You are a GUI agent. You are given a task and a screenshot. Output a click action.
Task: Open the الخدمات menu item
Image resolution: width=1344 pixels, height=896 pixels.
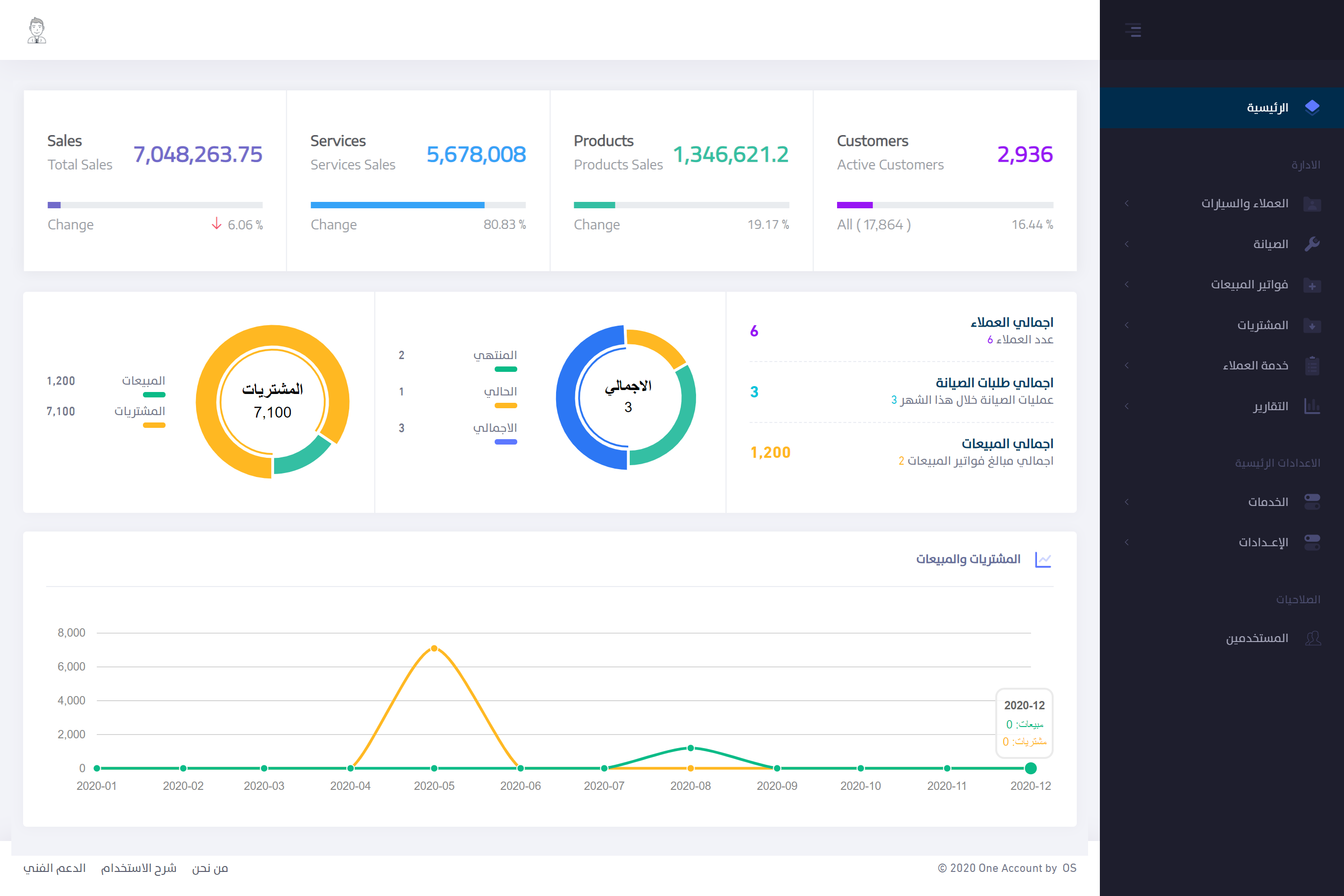pos(1267,502)
